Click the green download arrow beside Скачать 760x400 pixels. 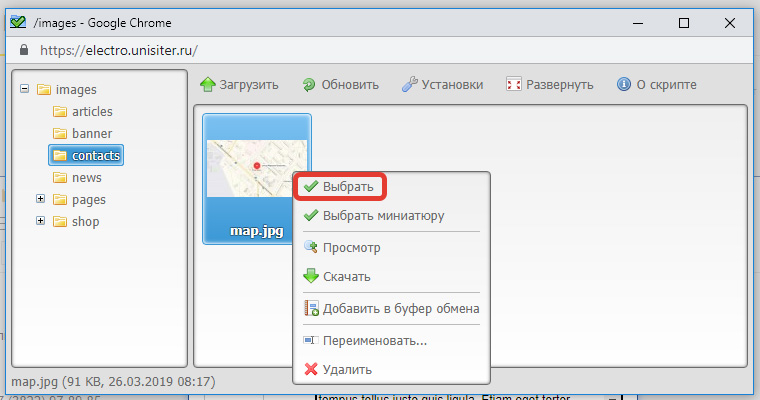click(x=310, y=276)
